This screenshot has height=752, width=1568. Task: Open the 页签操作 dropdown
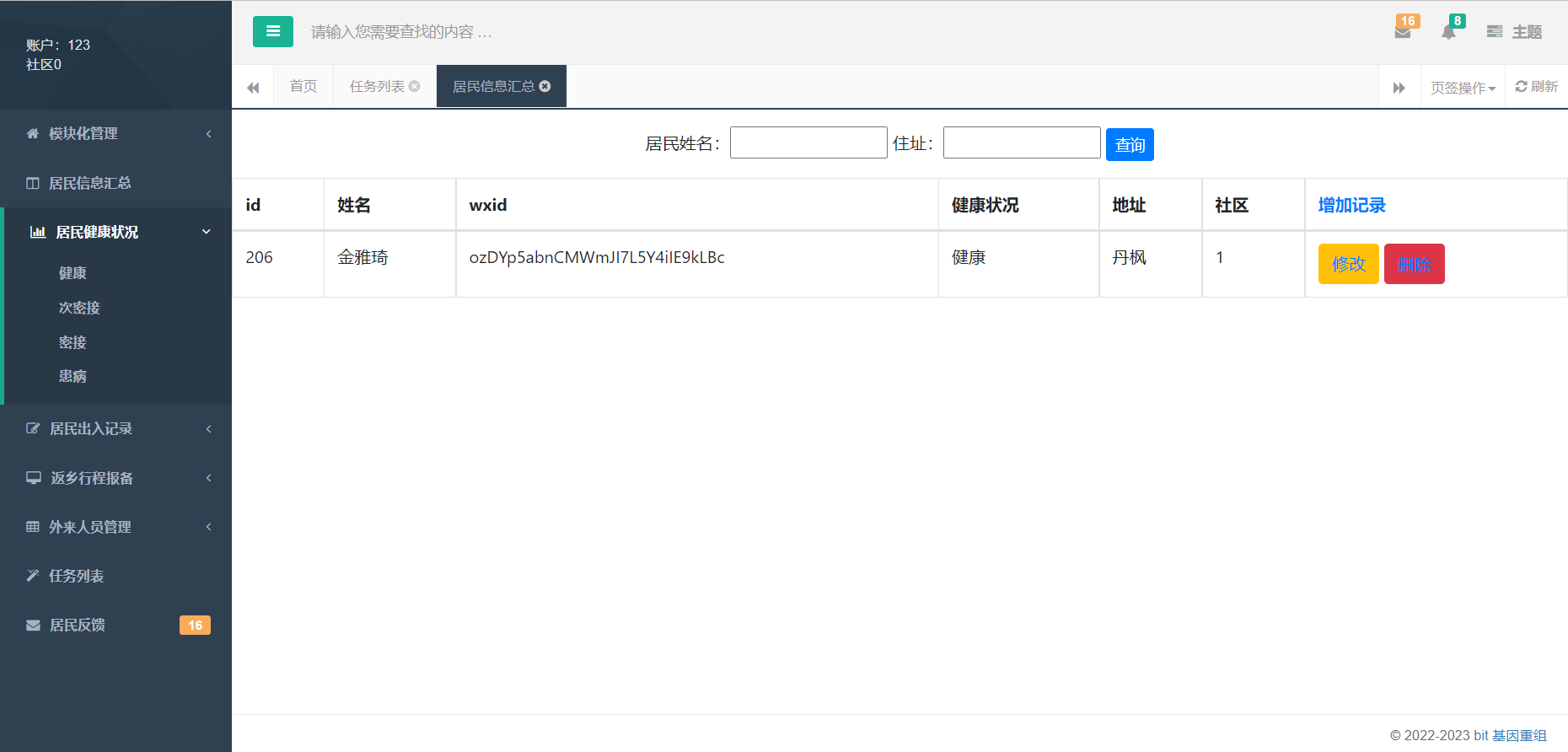[1463, 87]
